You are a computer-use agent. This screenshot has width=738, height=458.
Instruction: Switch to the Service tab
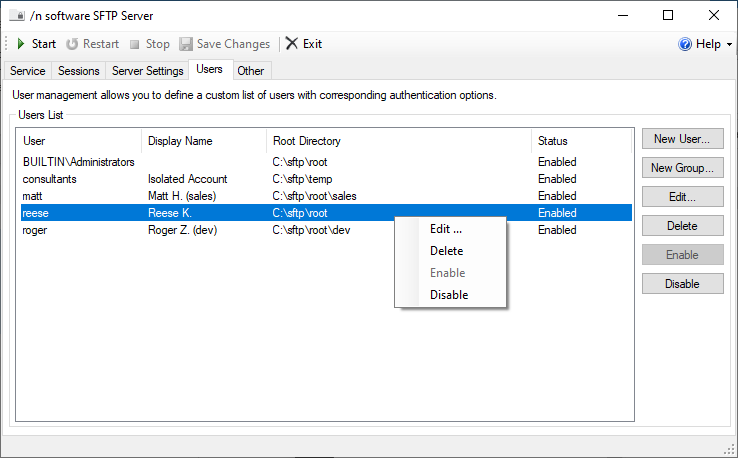coord(28,71)
